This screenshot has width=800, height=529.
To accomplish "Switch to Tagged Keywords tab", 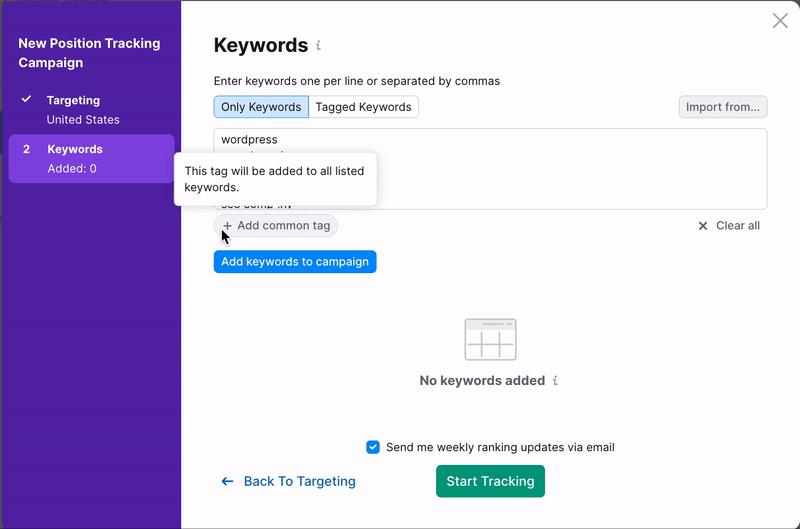I will (x=364, y=107).
